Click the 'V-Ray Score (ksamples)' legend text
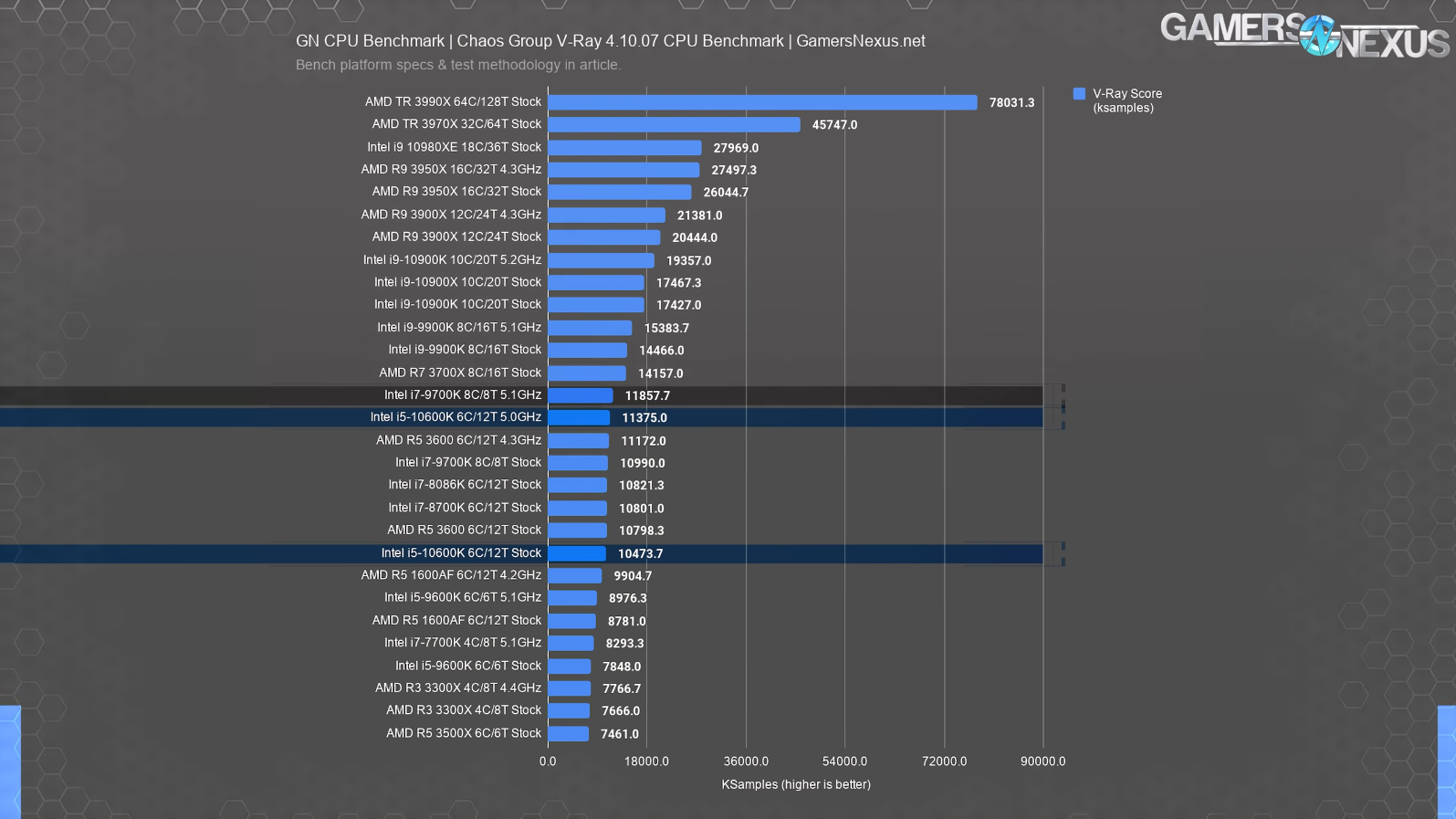 1127,100
